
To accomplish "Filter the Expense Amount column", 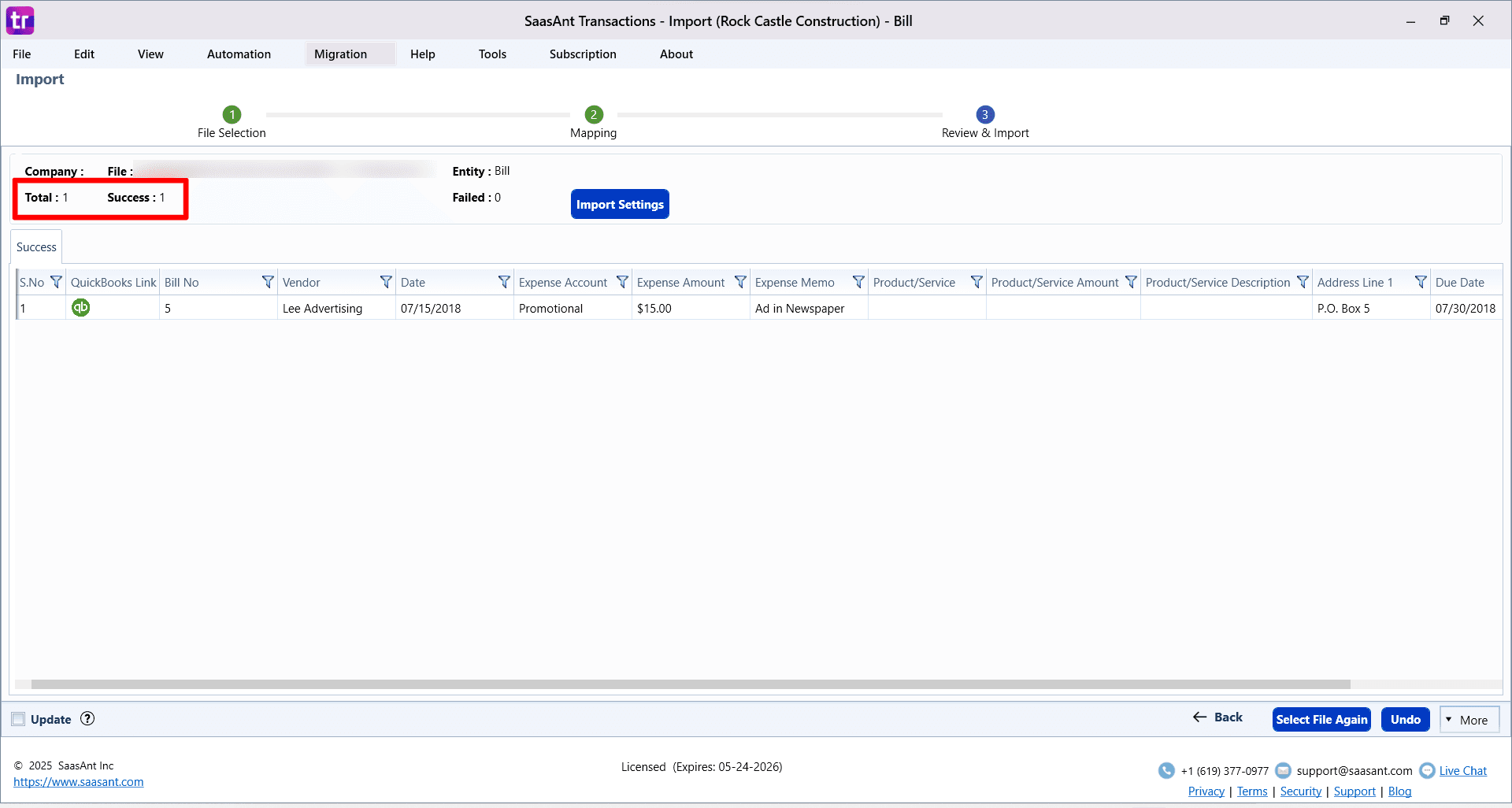I will pos(740,282).
